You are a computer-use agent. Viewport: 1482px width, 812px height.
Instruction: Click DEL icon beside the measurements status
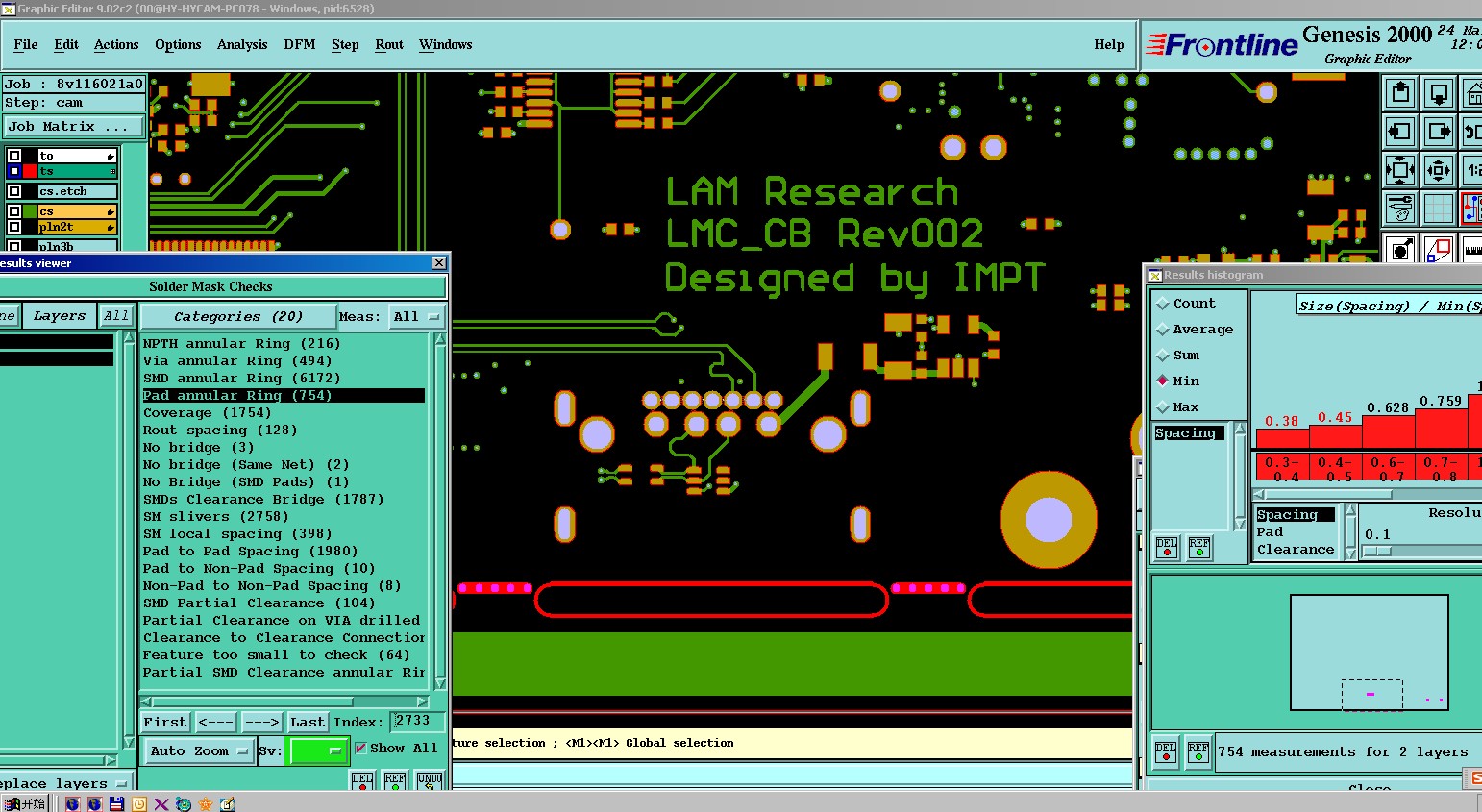(x=1167, y=751)
